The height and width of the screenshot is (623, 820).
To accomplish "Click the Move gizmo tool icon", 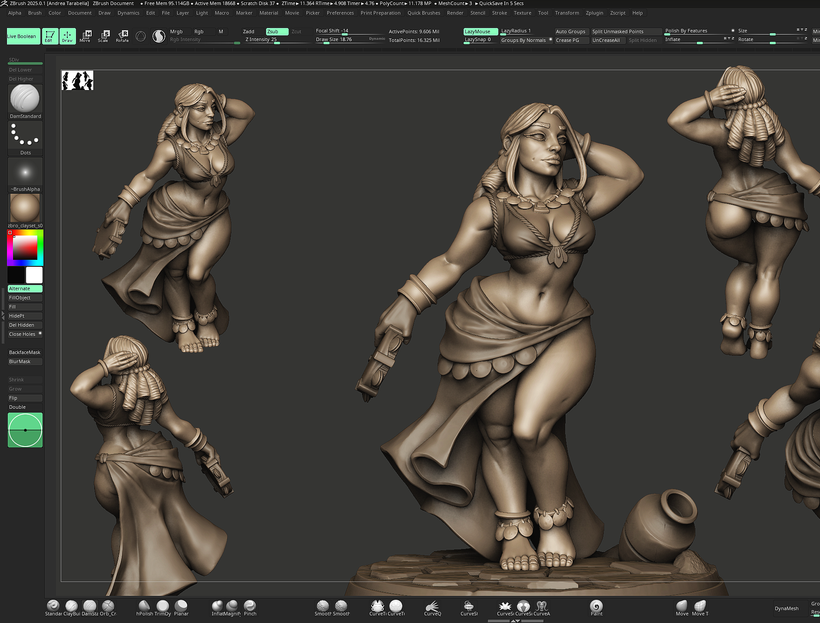I will pyautogui.click(x=85, y=36).
